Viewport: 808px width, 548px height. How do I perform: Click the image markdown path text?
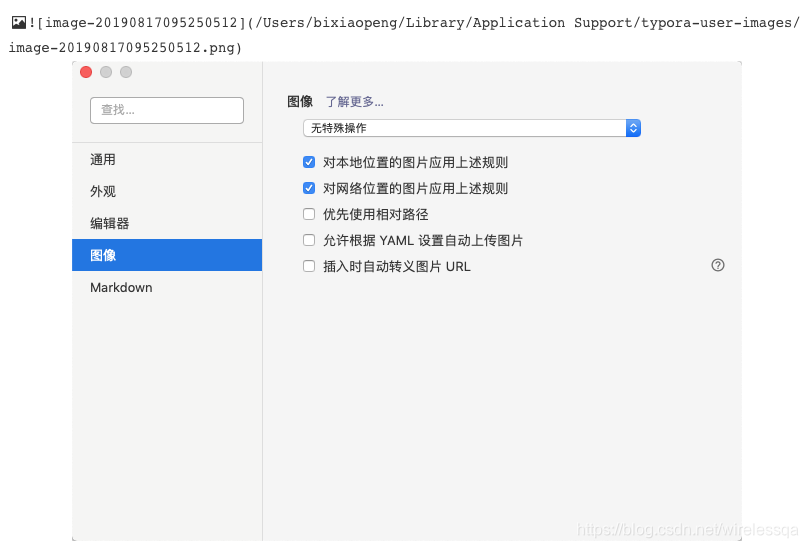(x=404, y=35)
